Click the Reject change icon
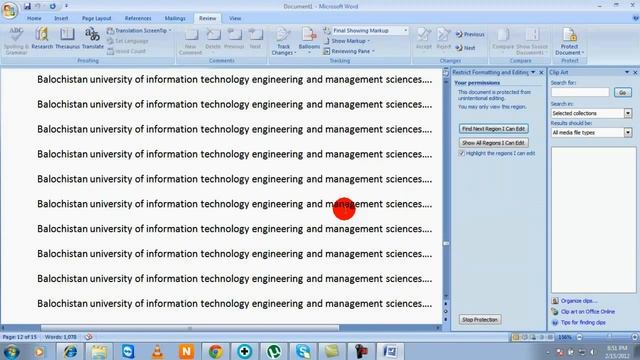 (x=443, y=39)
